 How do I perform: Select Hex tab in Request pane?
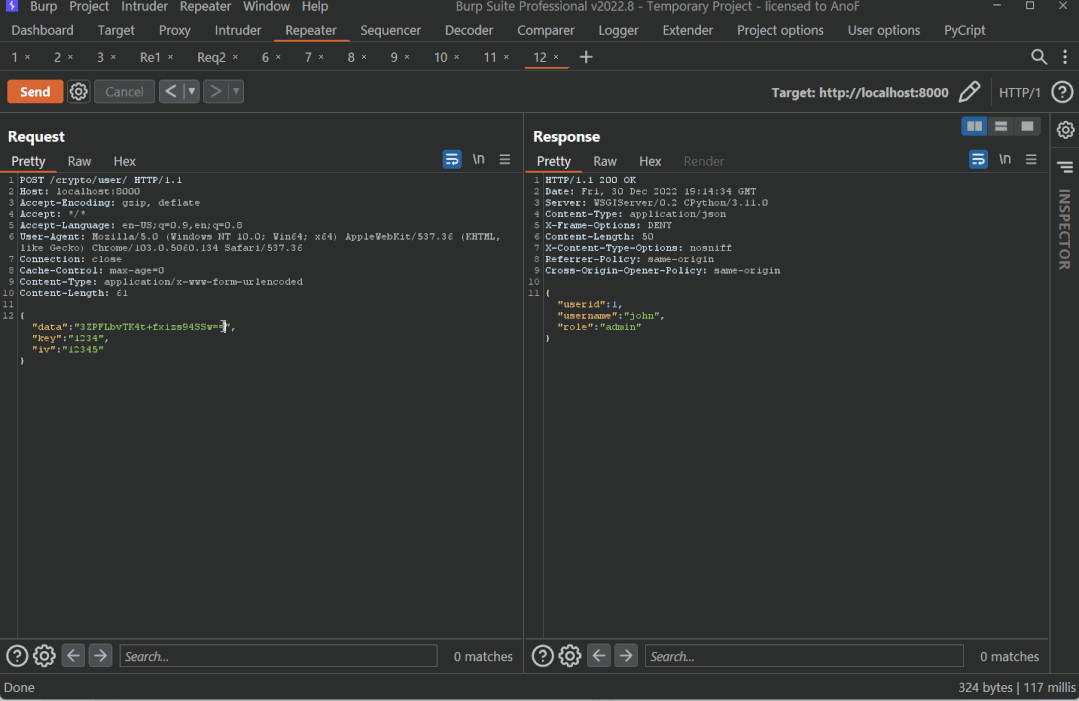[x=125, y=161]
